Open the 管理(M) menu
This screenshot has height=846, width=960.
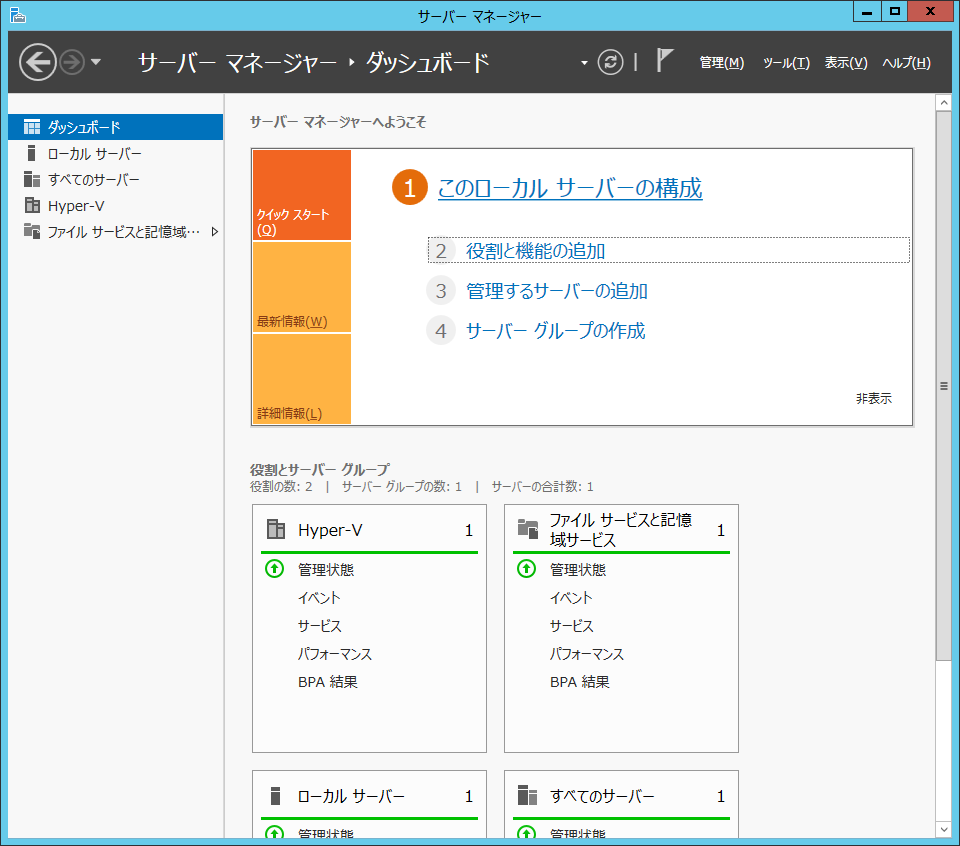[x=722, y=62]
